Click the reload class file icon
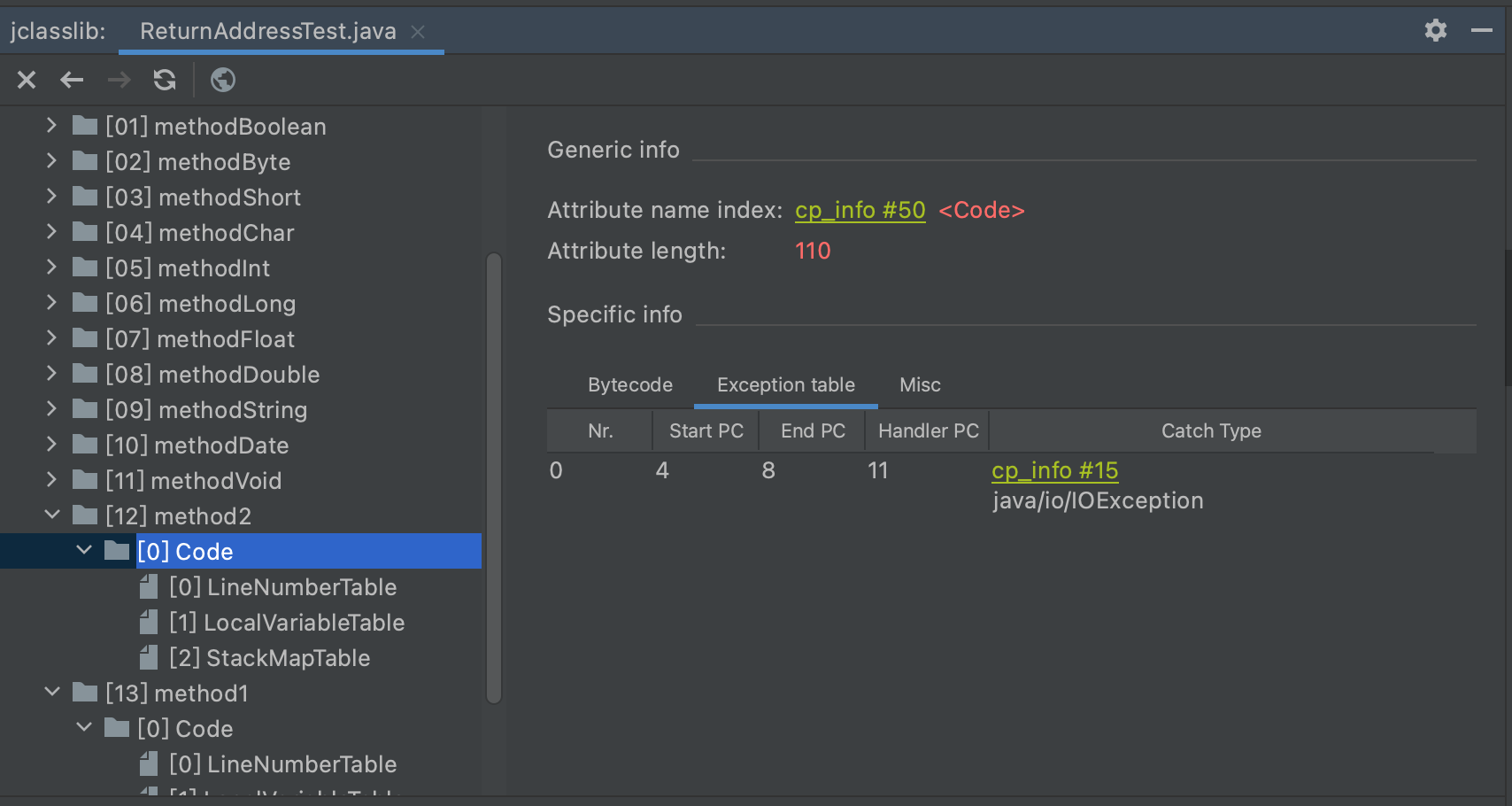 point(165,81)
